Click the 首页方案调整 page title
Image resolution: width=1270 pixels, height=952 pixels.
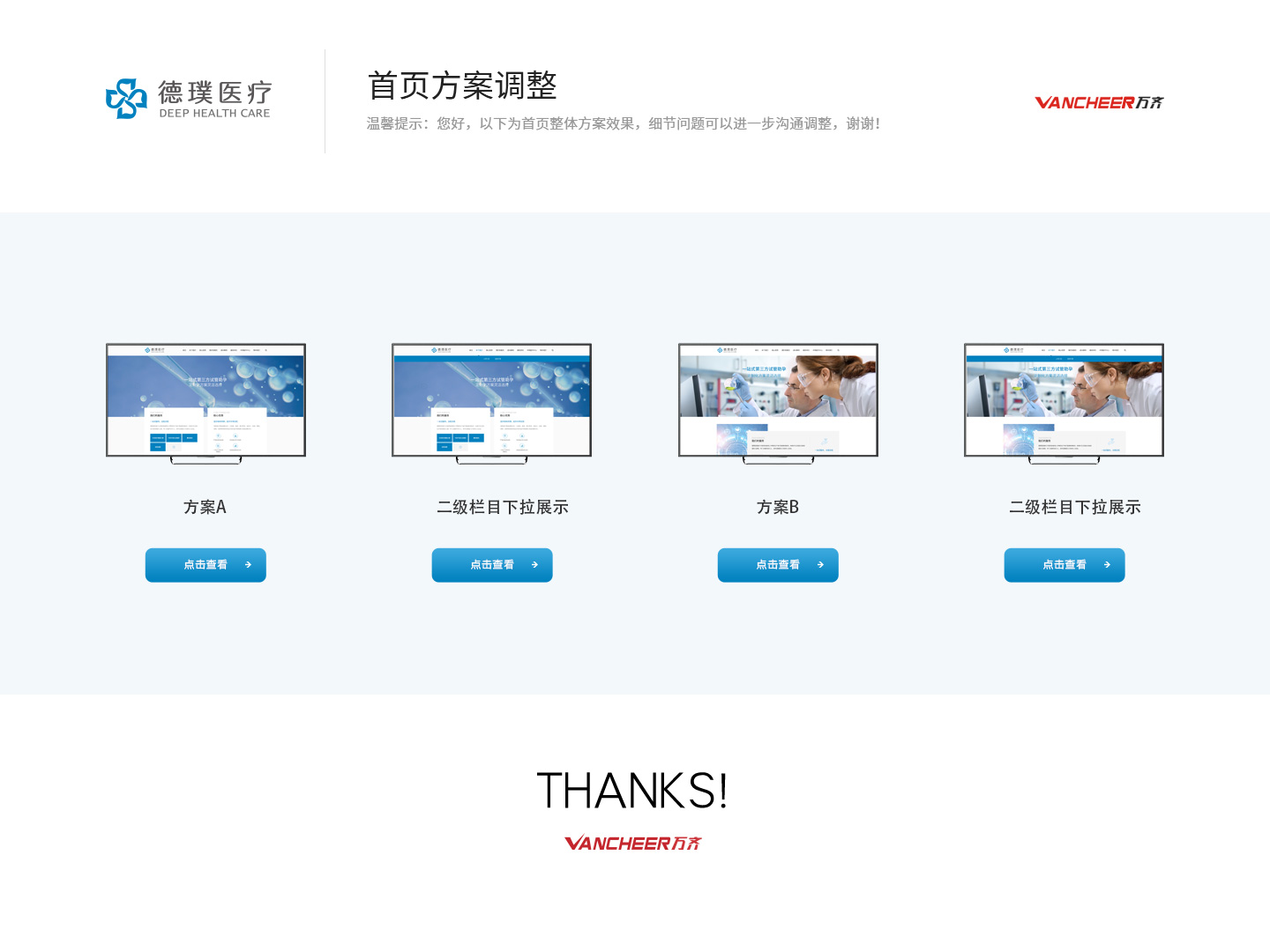click(x=462, y=86)
